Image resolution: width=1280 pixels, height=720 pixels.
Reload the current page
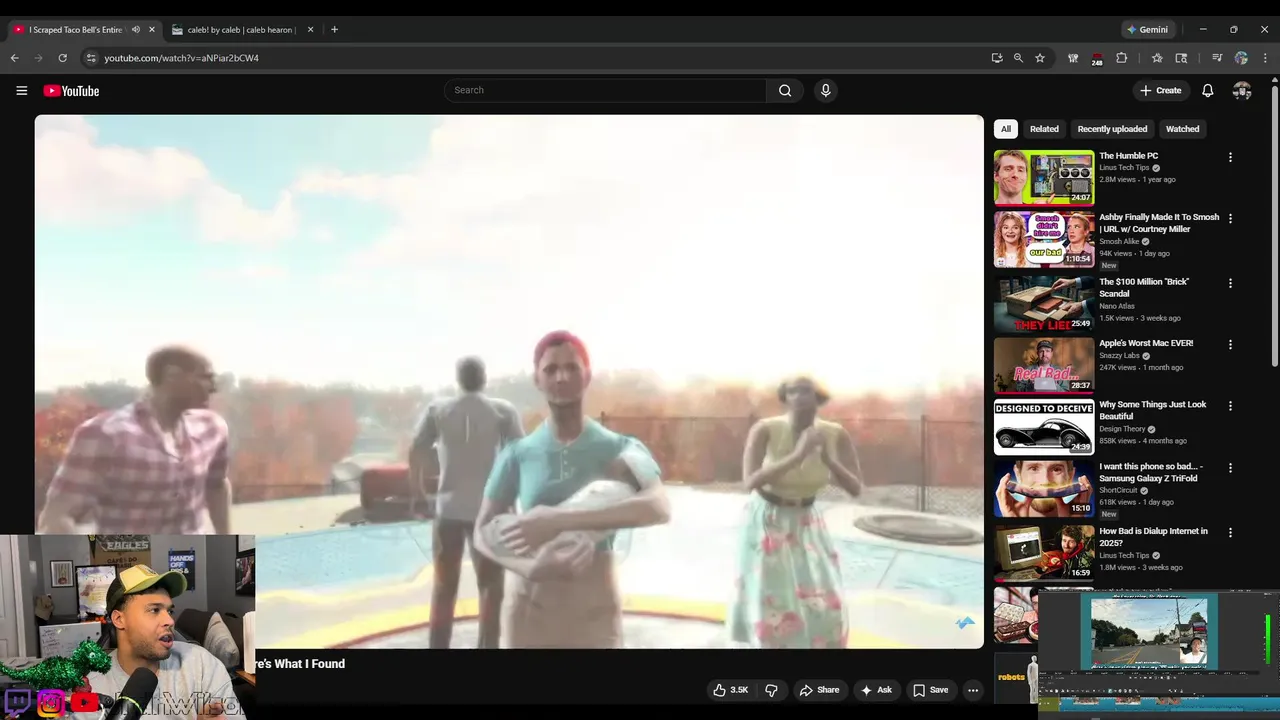point(62,58)
